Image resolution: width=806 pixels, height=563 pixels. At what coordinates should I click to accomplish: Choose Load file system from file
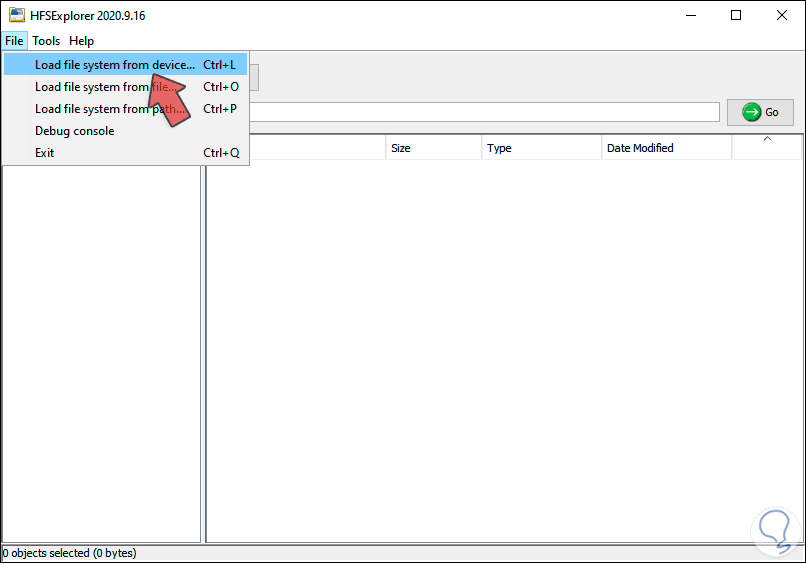click(x=125, y=87)
